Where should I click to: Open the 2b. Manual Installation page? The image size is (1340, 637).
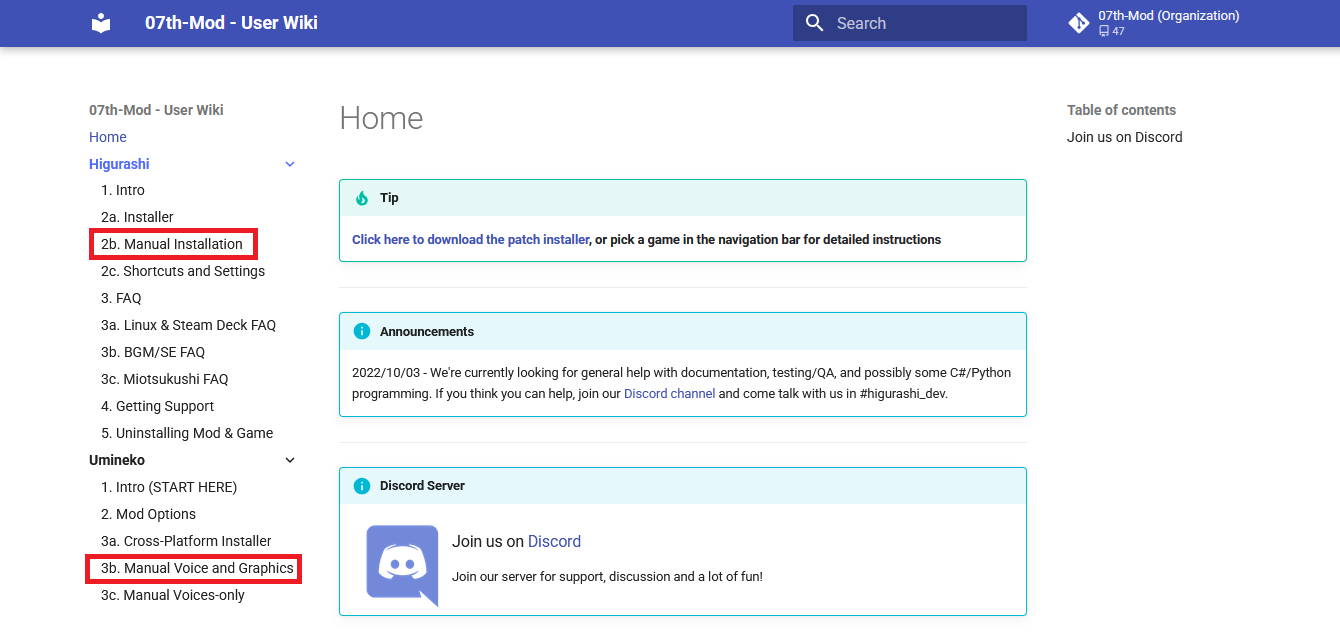(172, 244)
